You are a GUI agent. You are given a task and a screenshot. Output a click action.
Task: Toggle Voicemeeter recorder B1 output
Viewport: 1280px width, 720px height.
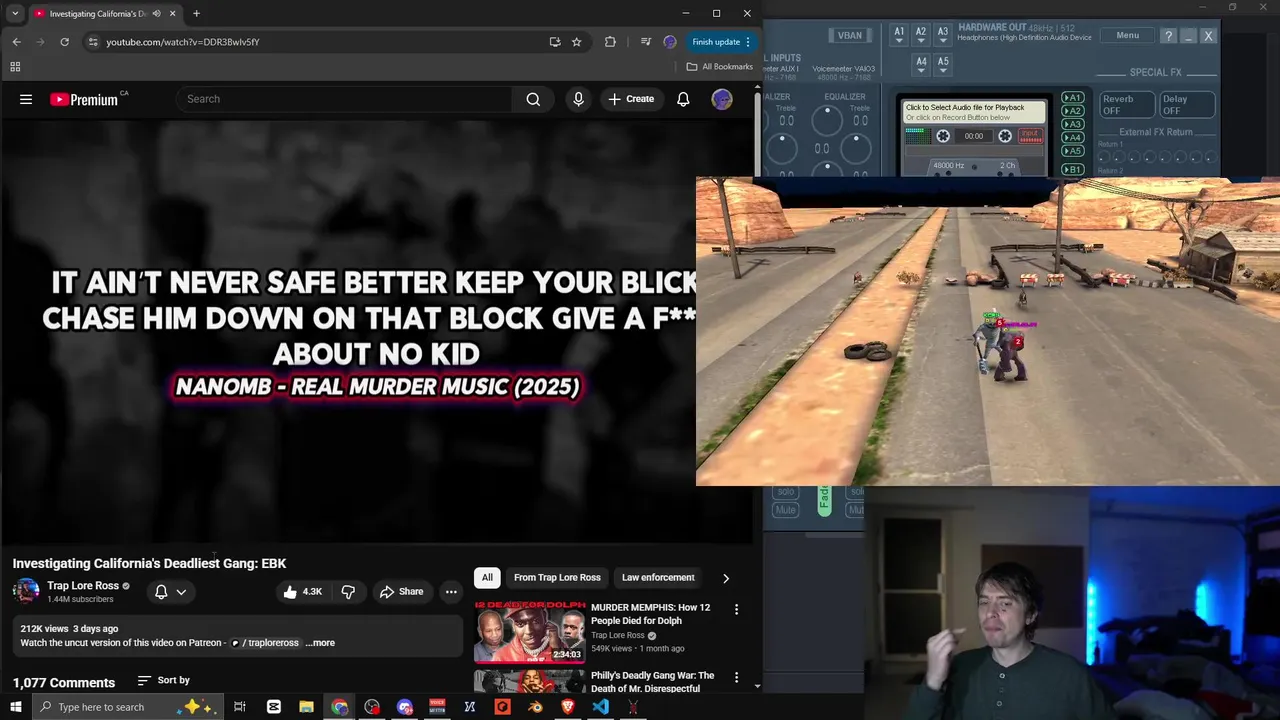click(x=1072, y=170)
